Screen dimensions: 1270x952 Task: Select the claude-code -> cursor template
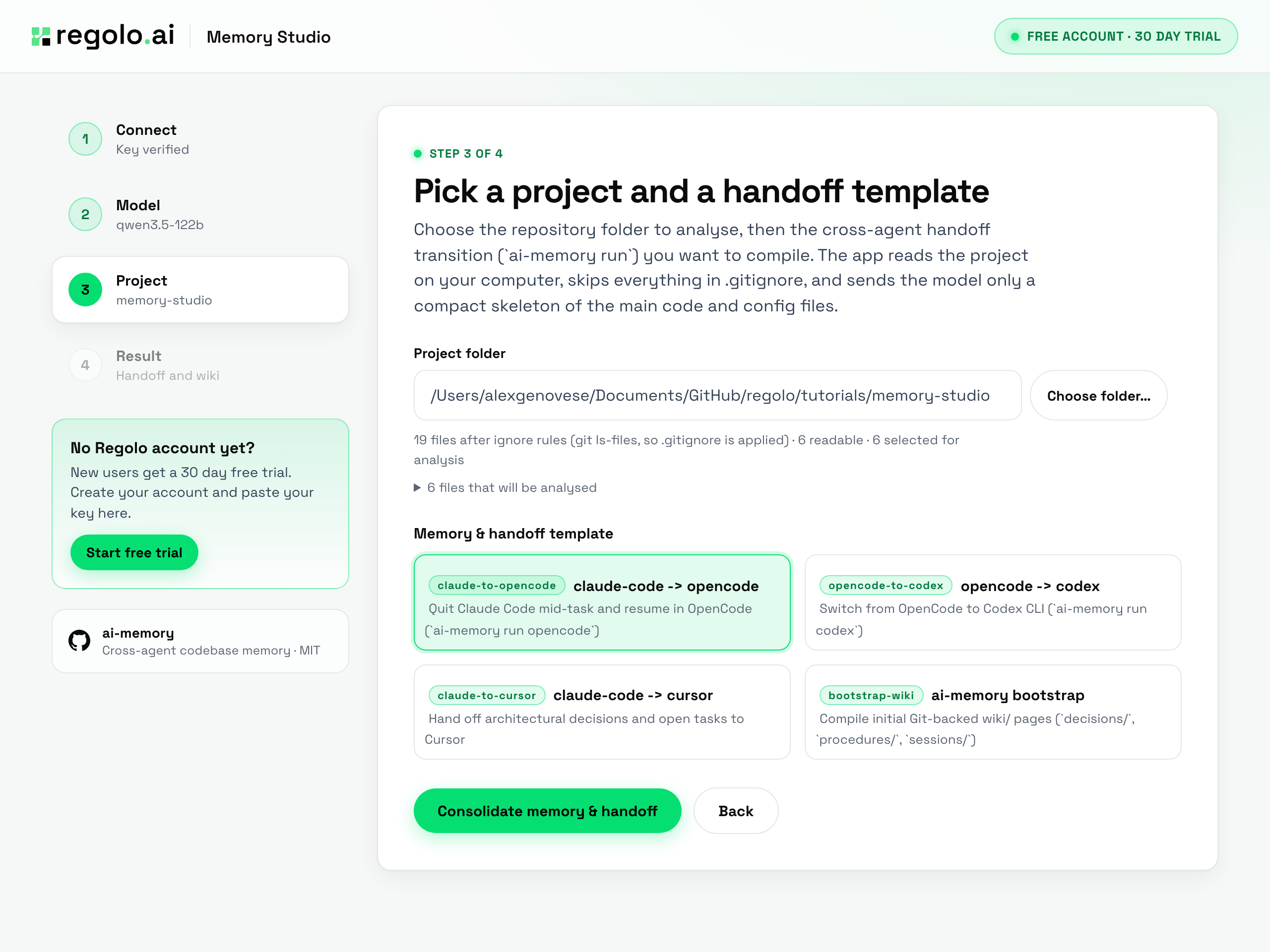[x=602, y=712]
